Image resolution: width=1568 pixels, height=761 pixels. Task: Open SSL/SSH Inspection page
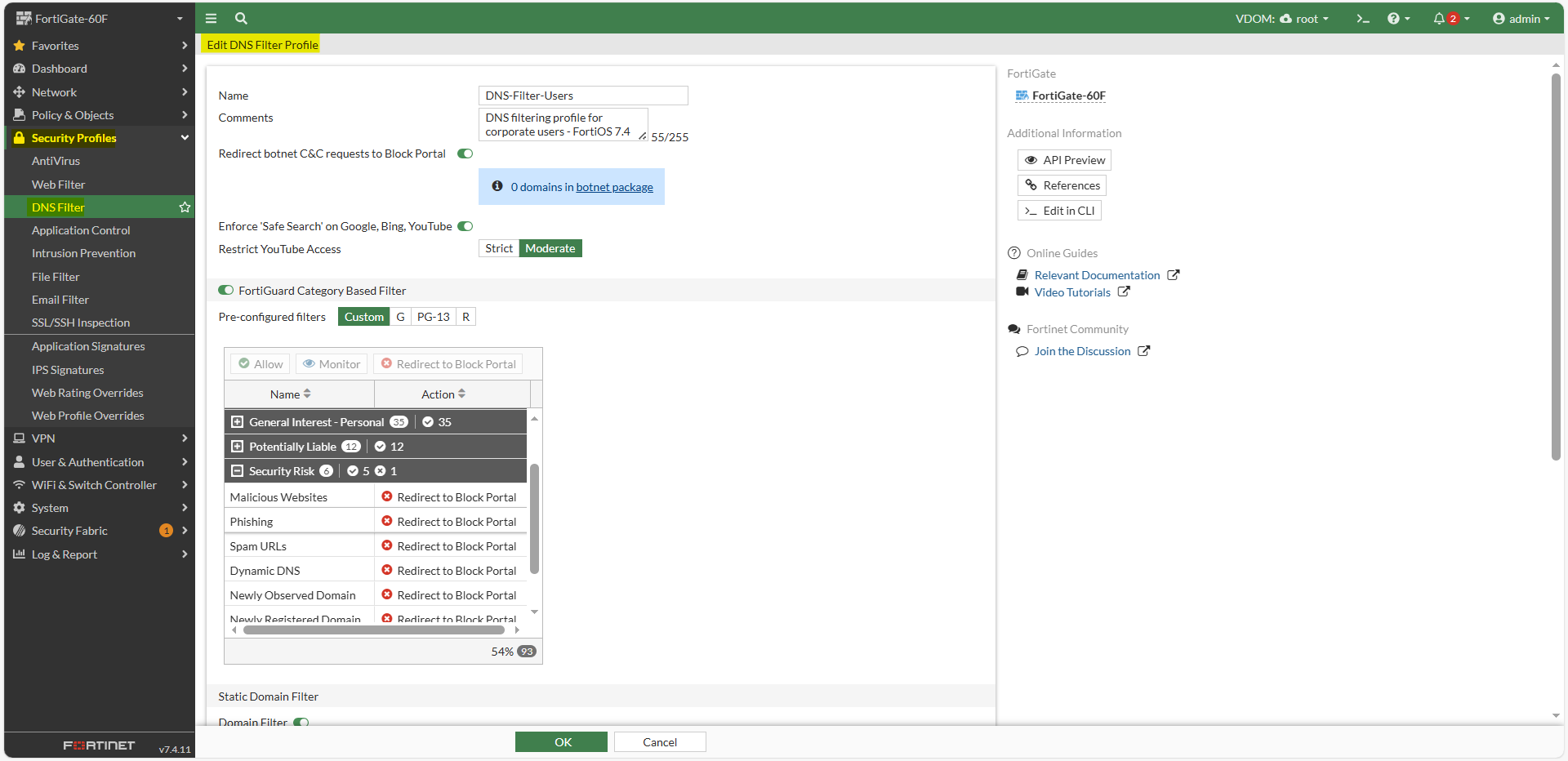(x=81, y=323)
